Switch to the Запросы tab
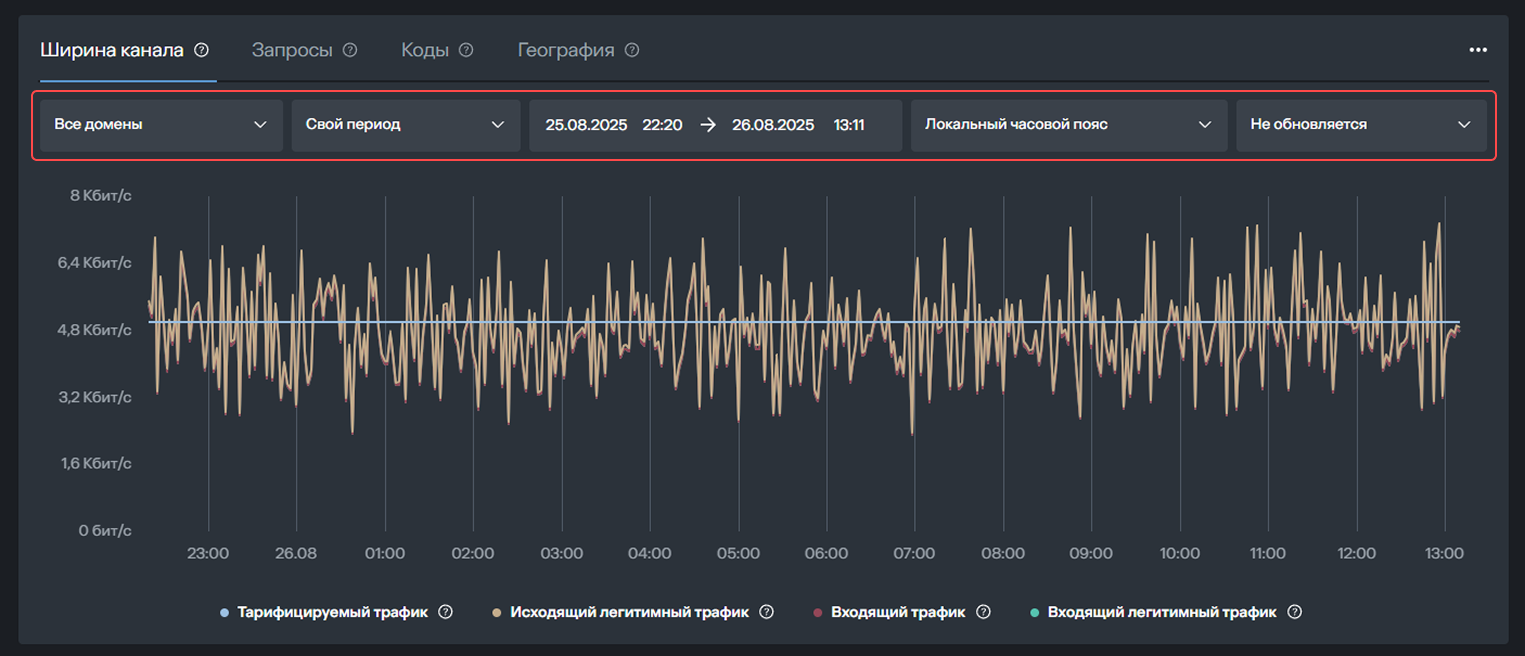 (292, 50)
